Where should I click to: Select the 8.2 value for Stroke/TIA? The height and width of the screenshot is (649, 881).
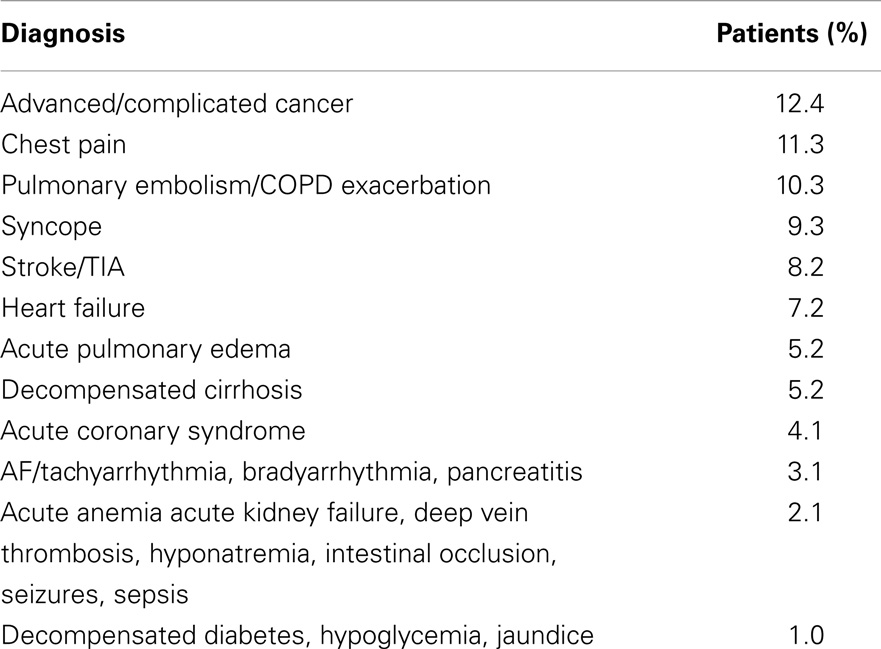[x=806, y=267]
